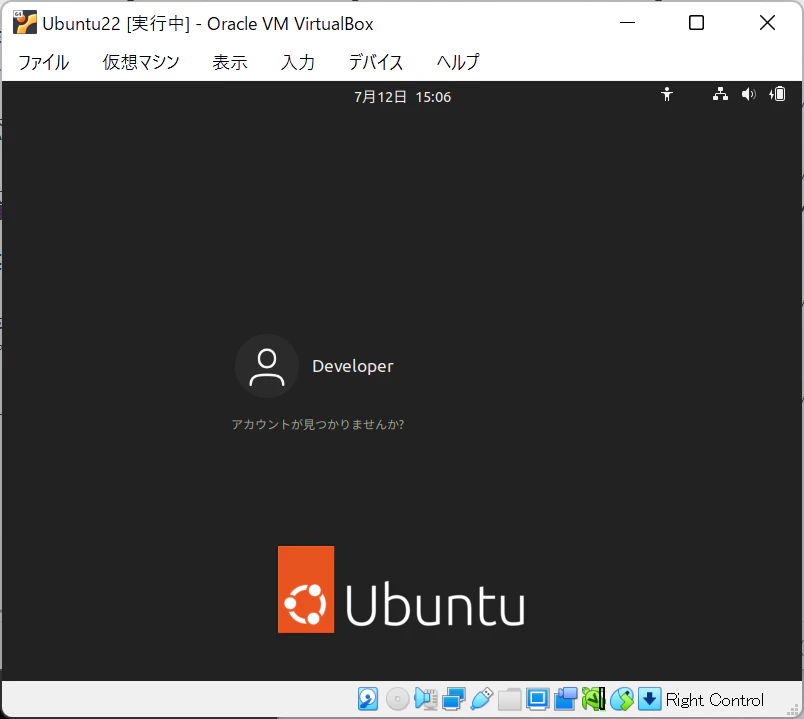Click the volume speaker icon in Ubuntu top bar
This screenshot has width=804, height=719.
(x=749, y=94)
